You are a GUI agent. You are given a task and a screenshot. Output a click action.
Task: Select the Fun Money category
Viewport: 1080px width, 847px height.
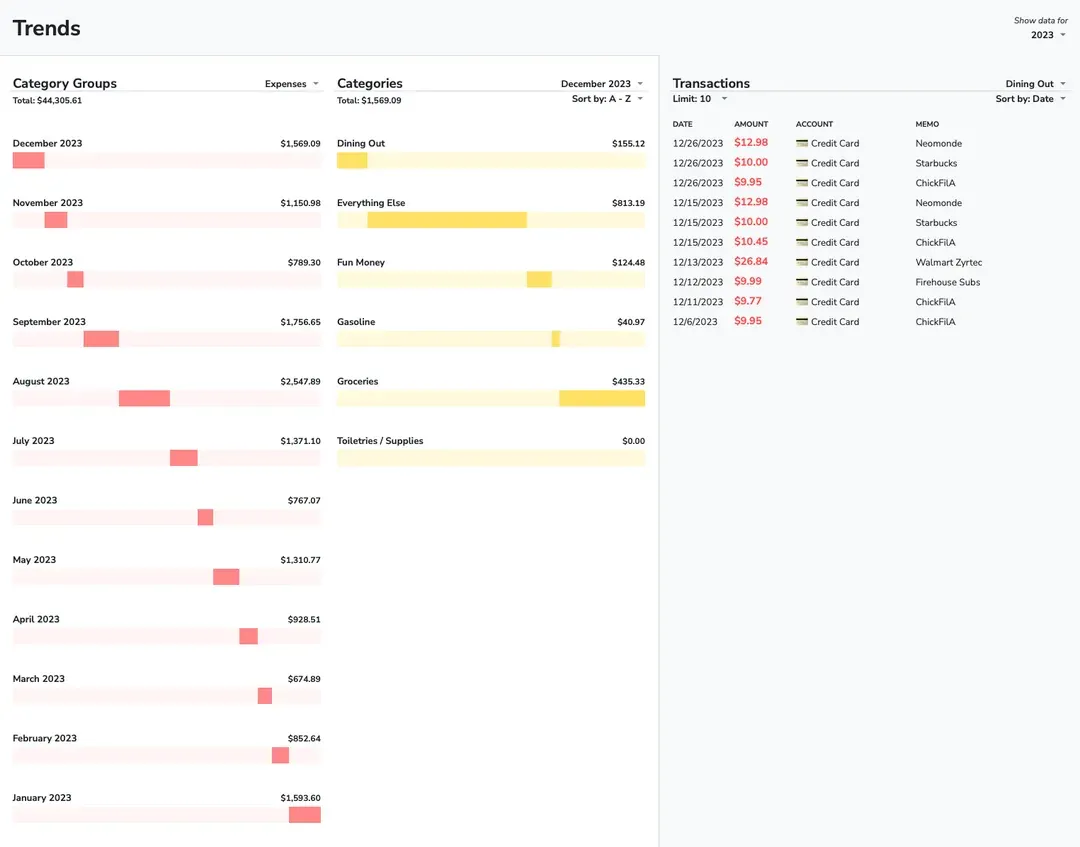(x=361, y=262)
